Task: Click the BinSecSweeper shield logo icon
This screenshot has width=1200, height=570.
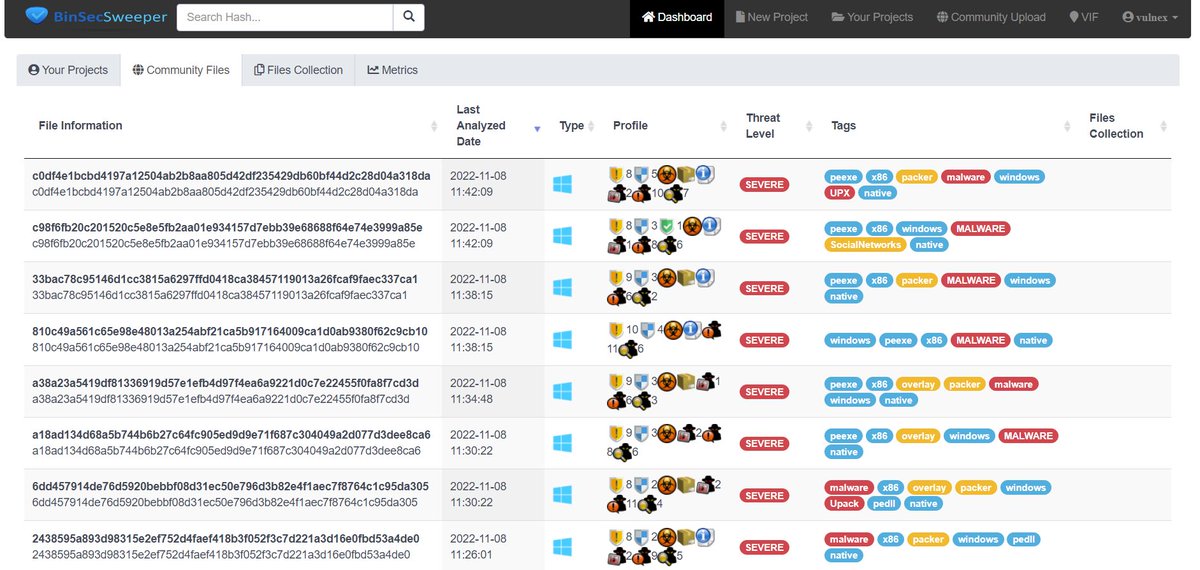Action: pyautogui.click(x=36, y=17)
